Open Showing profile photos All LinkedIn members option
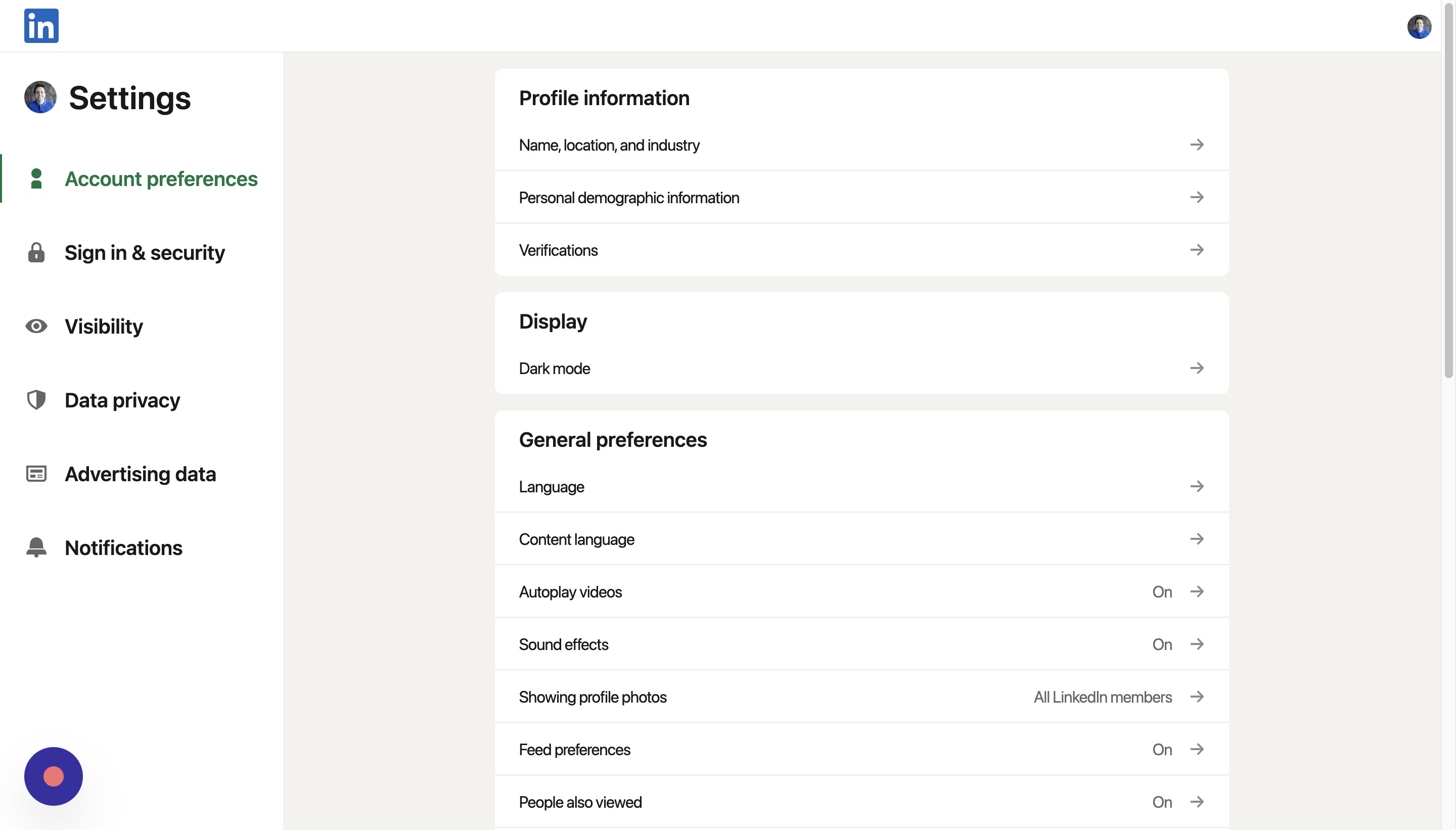Screen dimensions: 1456x830 [x=1102, y=697]
